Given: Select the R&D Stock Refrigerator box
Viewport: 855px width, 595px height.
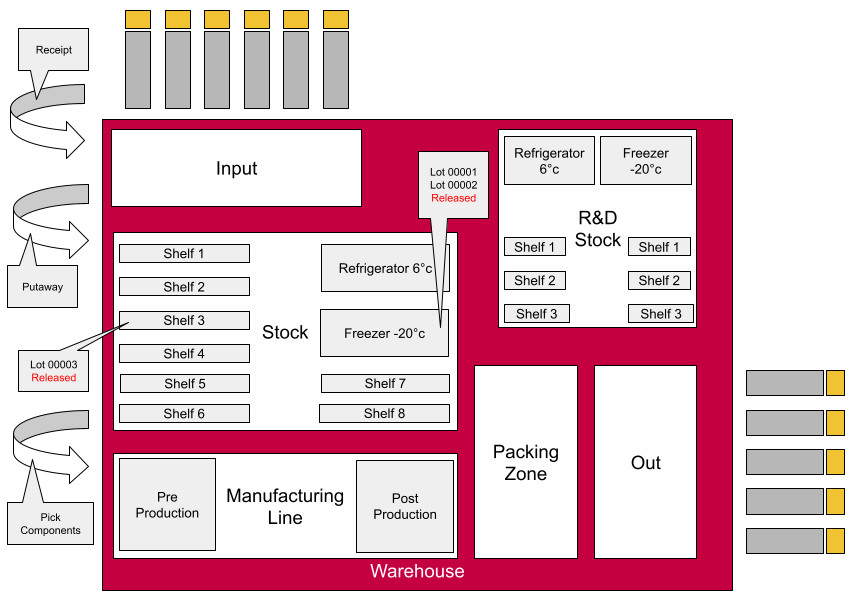Looking at the screenshot, I should pyautogui.click(x=549, y=161).
